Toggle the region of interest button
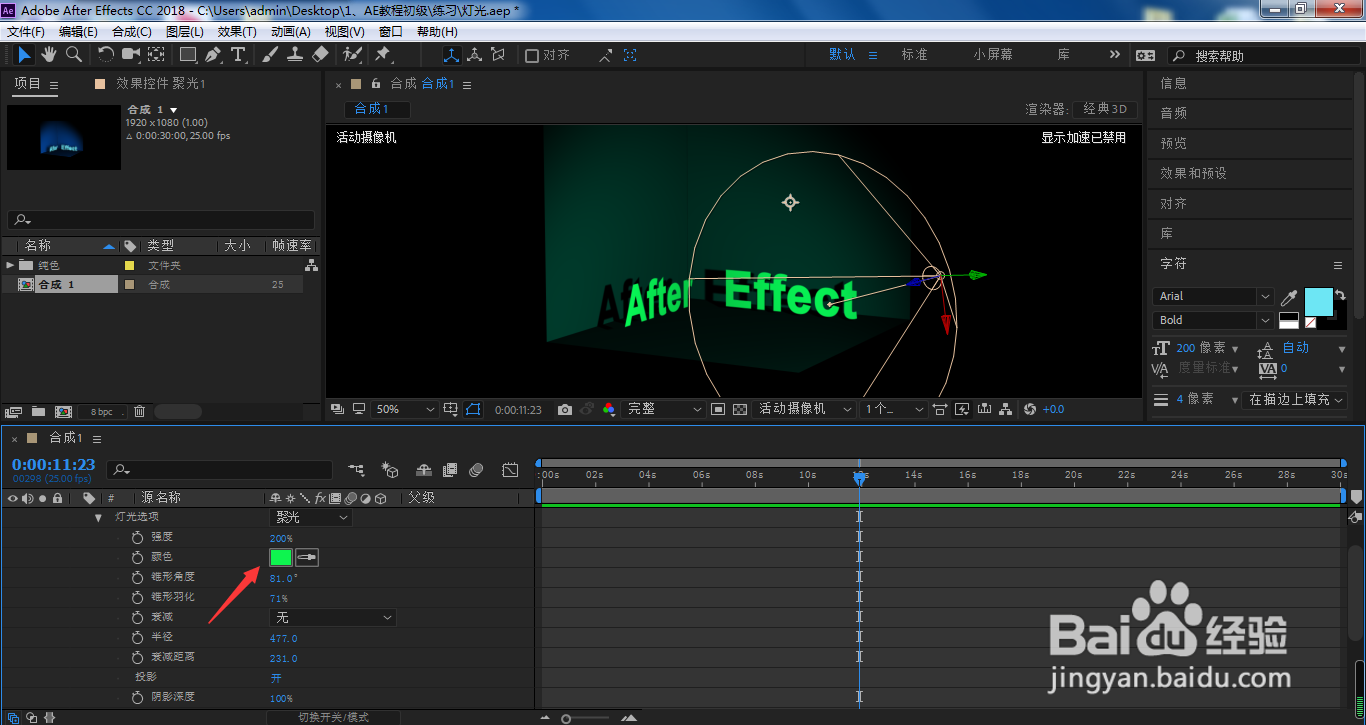Viewport: 1366px width, 725px height. (x=717, y=409)
